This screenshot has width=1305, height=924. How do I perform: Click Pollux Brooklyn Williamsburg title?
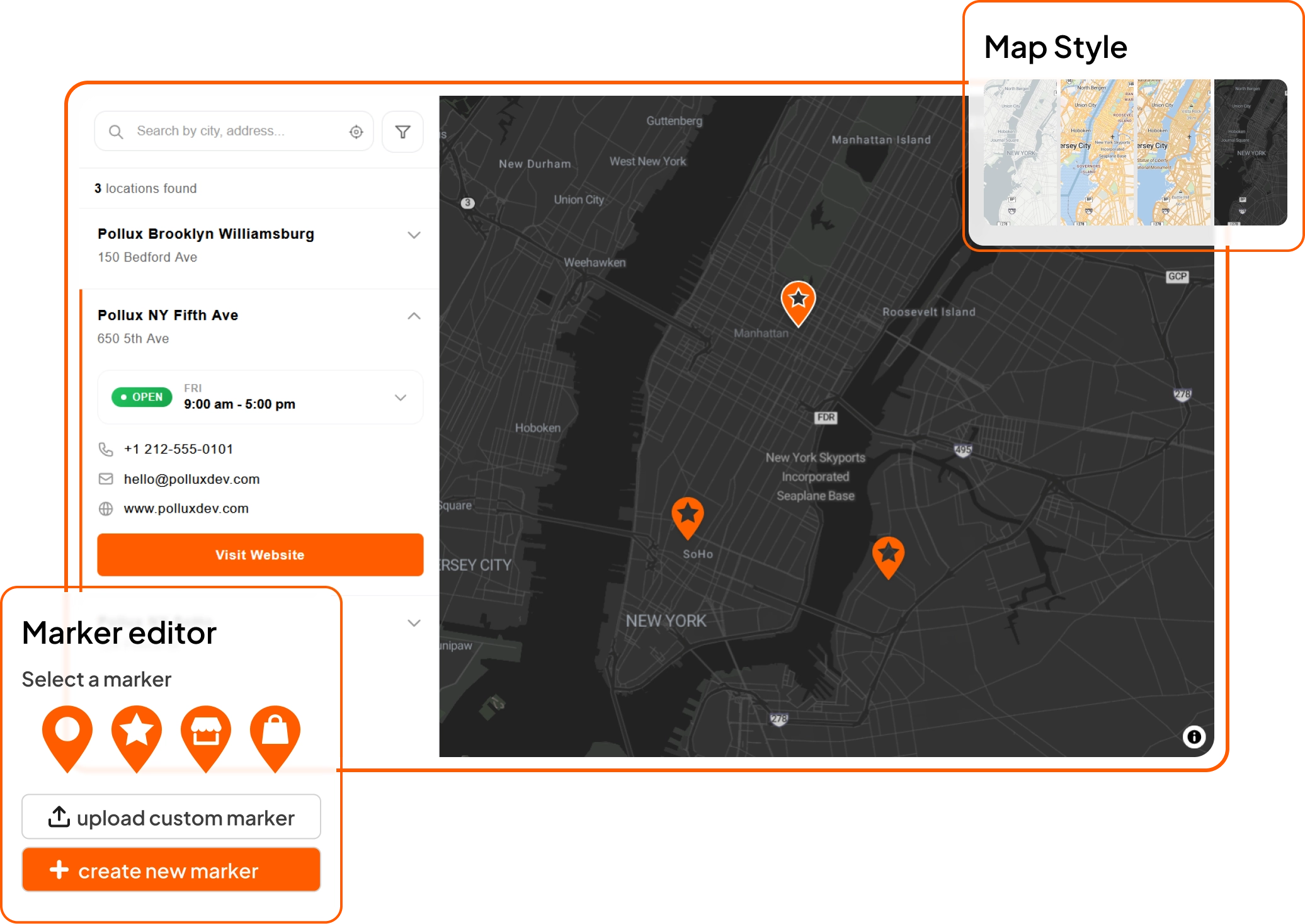pos(206,234)
